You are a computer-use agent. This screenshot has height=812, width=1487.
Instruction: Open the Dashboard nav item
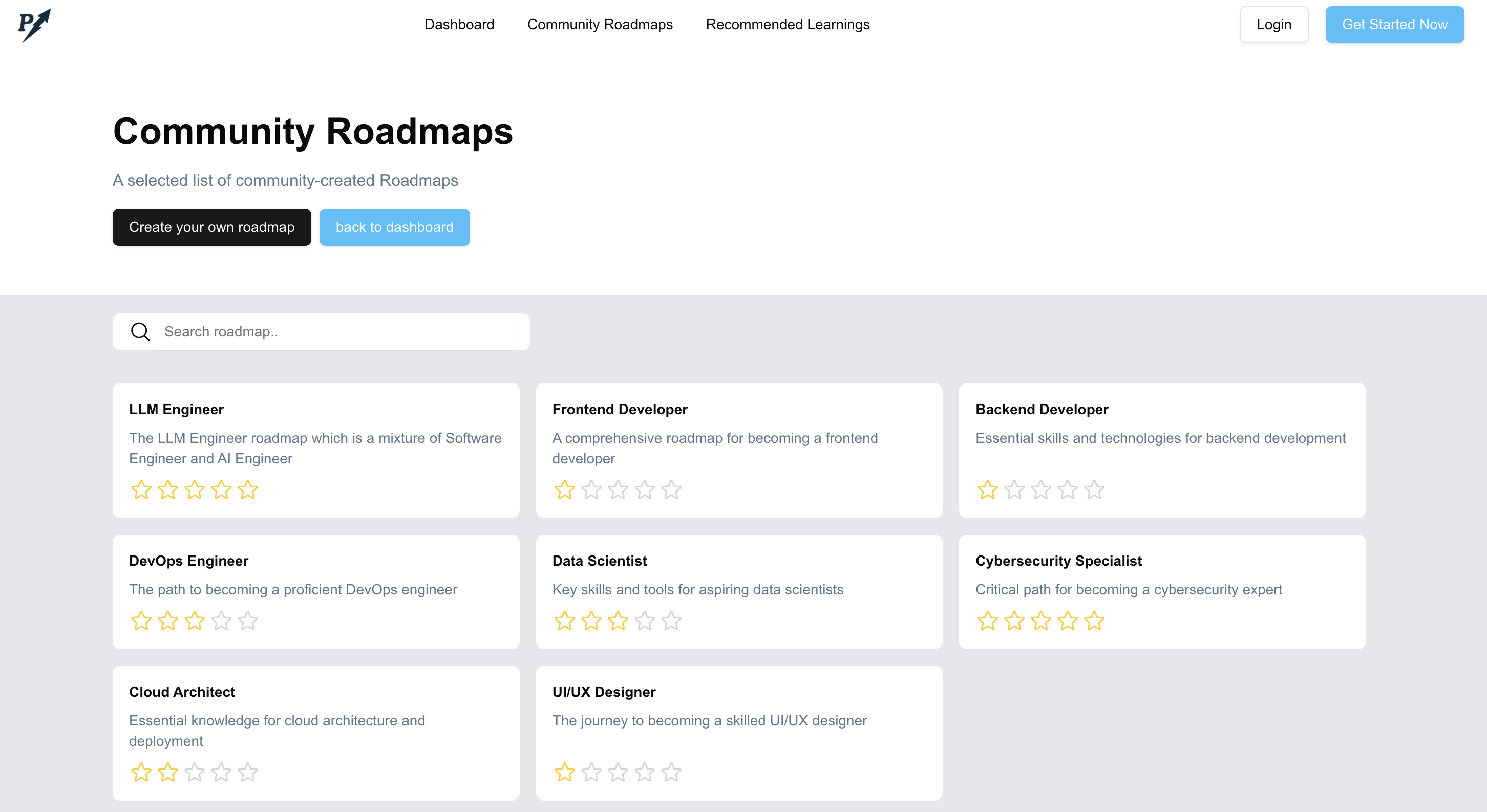[x=459, y=24]
